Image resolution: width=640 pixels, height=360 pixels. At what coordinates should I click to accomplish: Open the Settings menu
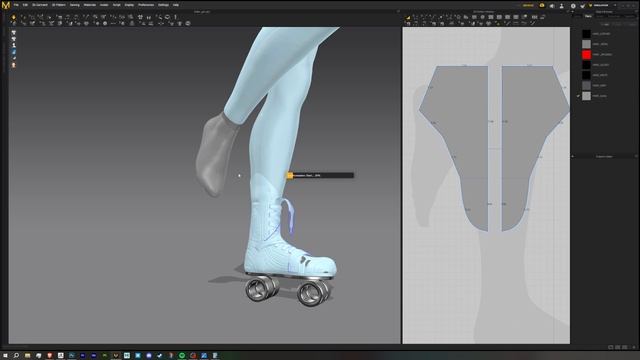(163, 5)
